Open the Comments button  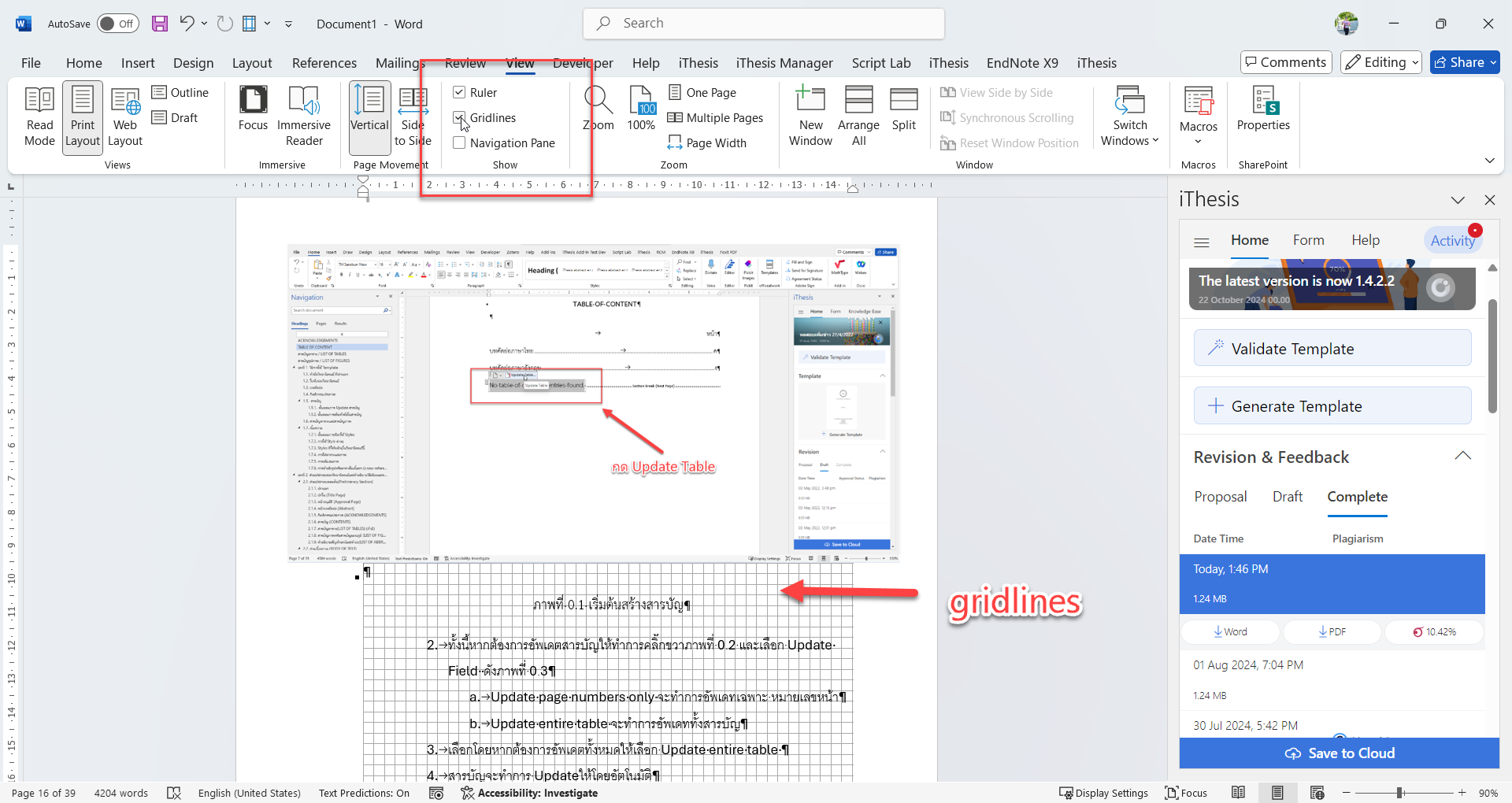[1286, 62]
